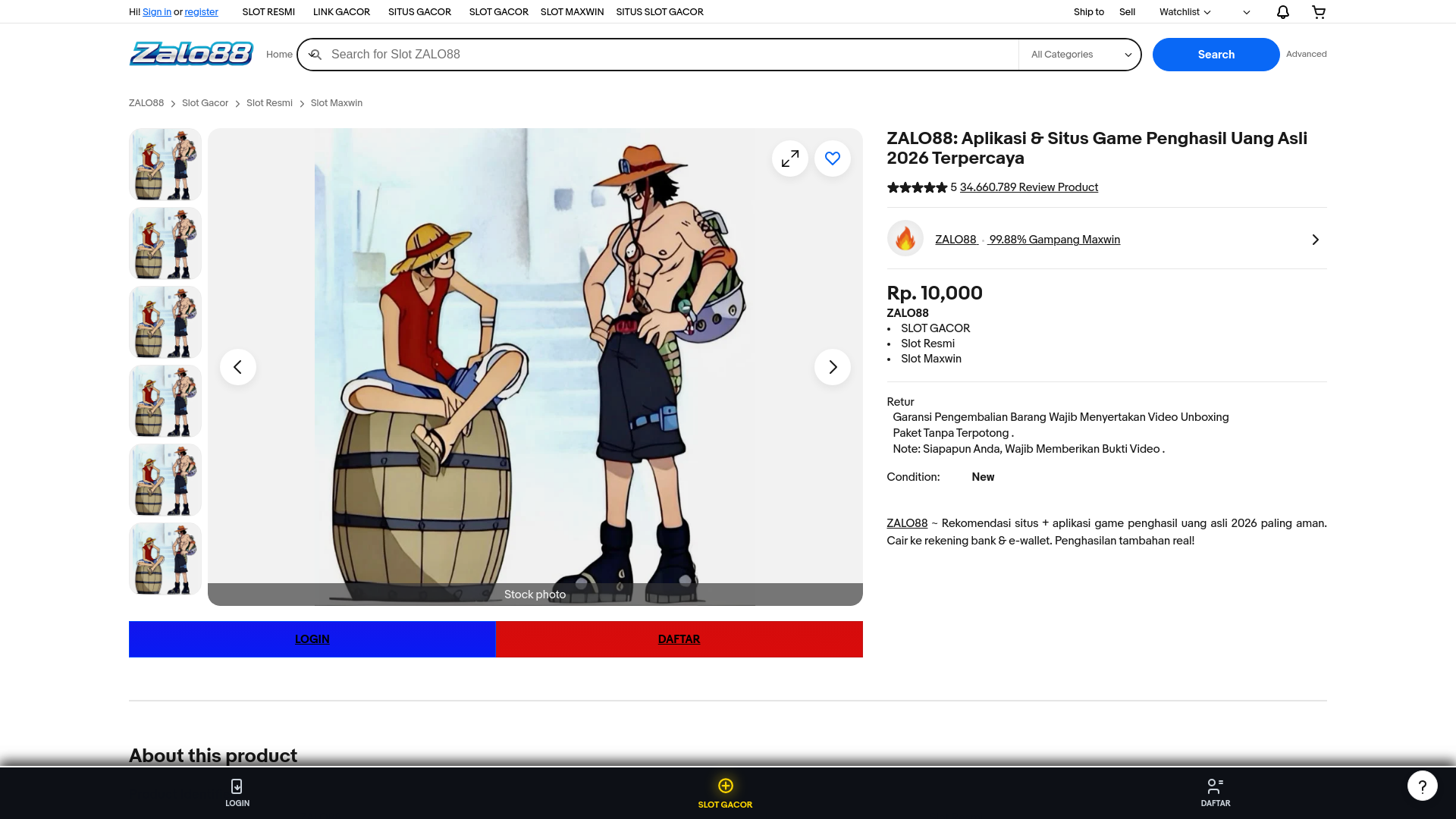This screenshot has height=819, width=1456.
Task: Open SITUS GACOR top menu item
Action: click(419, 12)
